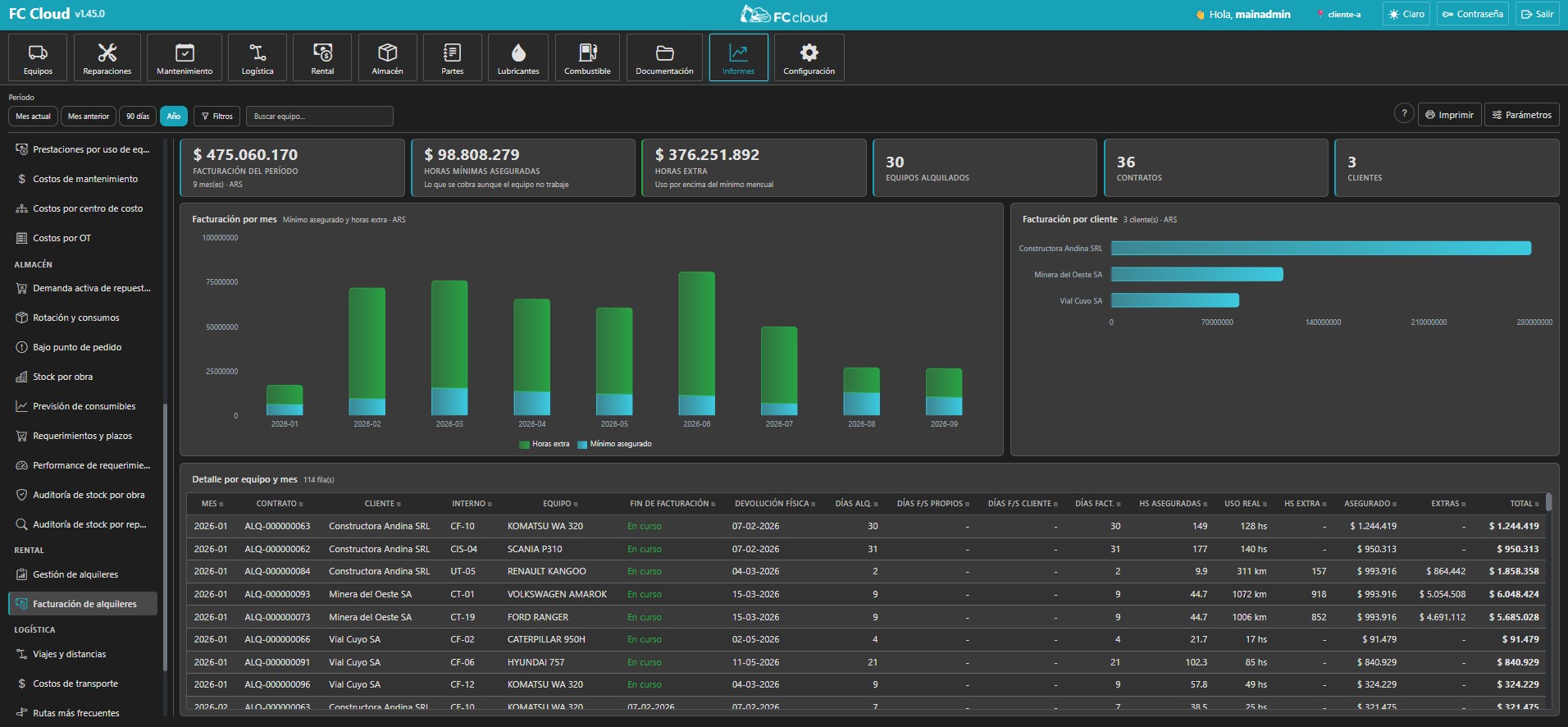Screen dimensions: 1568x727
Task: Sort table by CONTRATO column
Action: pyautogui.click(x=280, y=504)
